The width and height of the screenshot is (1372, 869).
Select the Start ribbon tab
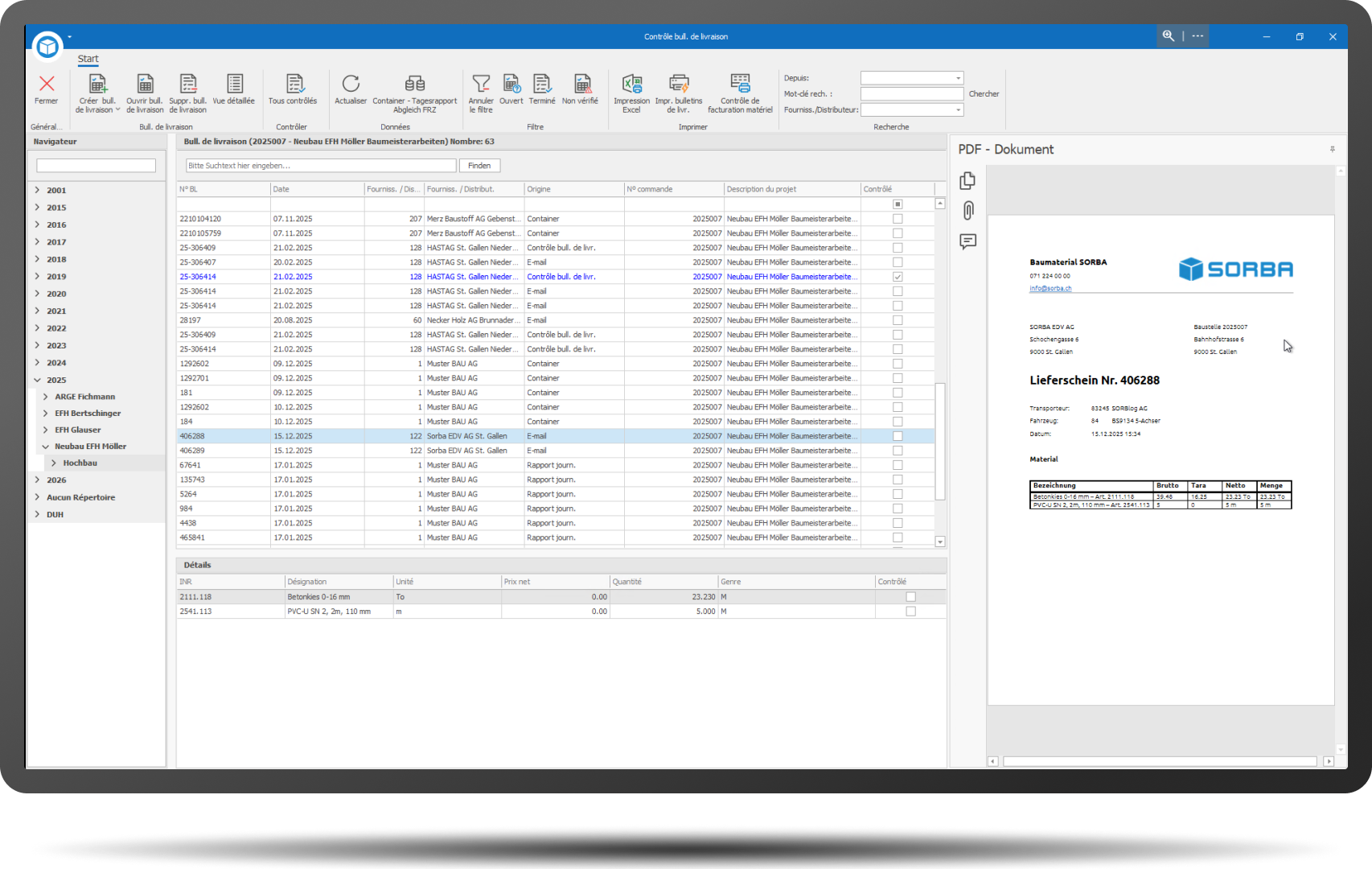pos(88,59)
